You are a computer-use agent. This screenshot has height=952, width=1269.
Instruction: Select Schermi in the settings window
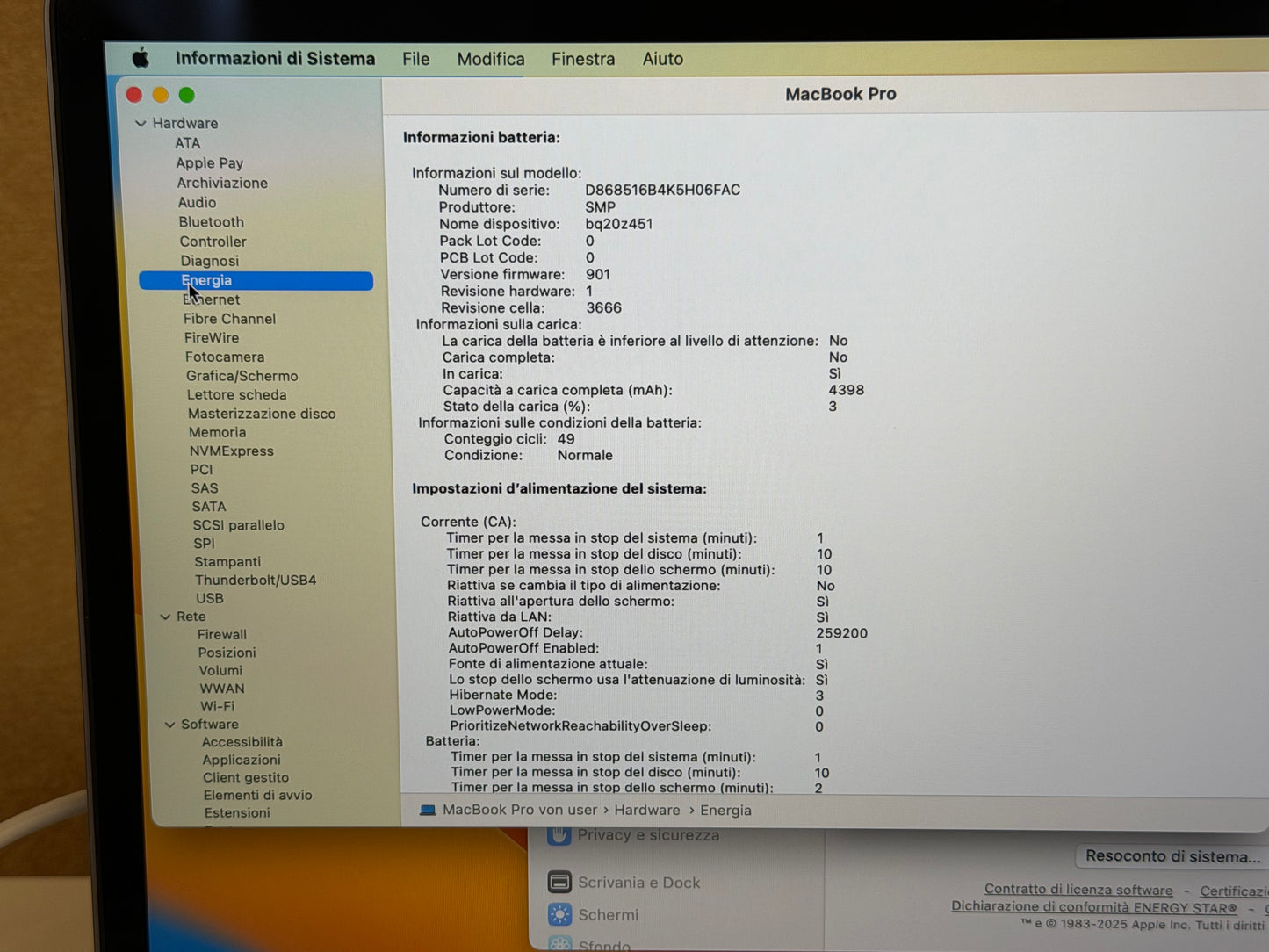click(608, 915)
